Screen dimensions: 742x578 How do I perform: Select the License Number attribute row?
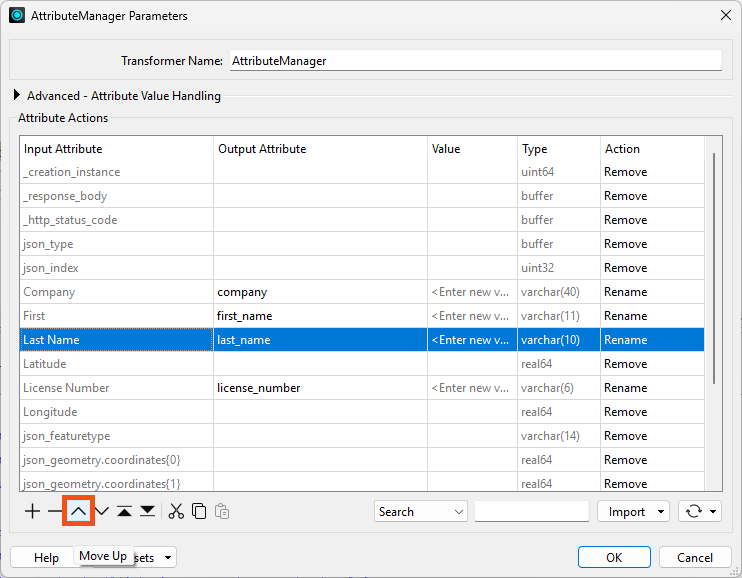(x=66, y=388)
